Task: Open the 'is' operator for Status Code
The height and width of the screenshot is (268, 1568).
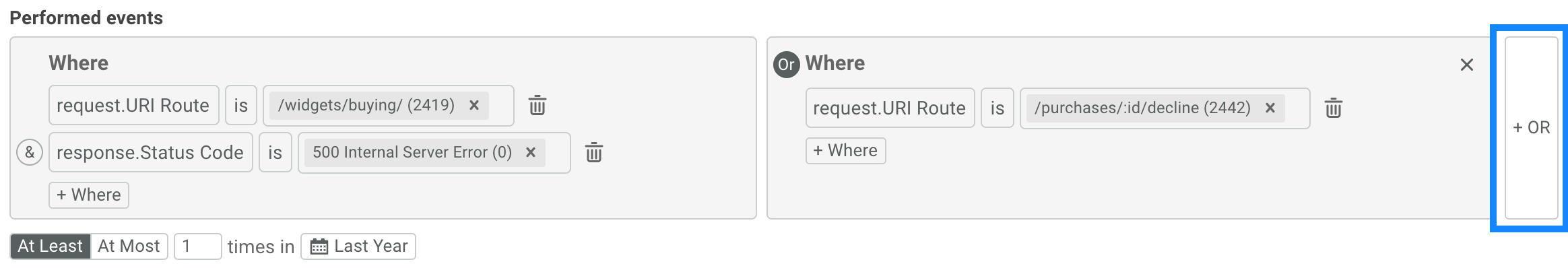Action: 275,152
